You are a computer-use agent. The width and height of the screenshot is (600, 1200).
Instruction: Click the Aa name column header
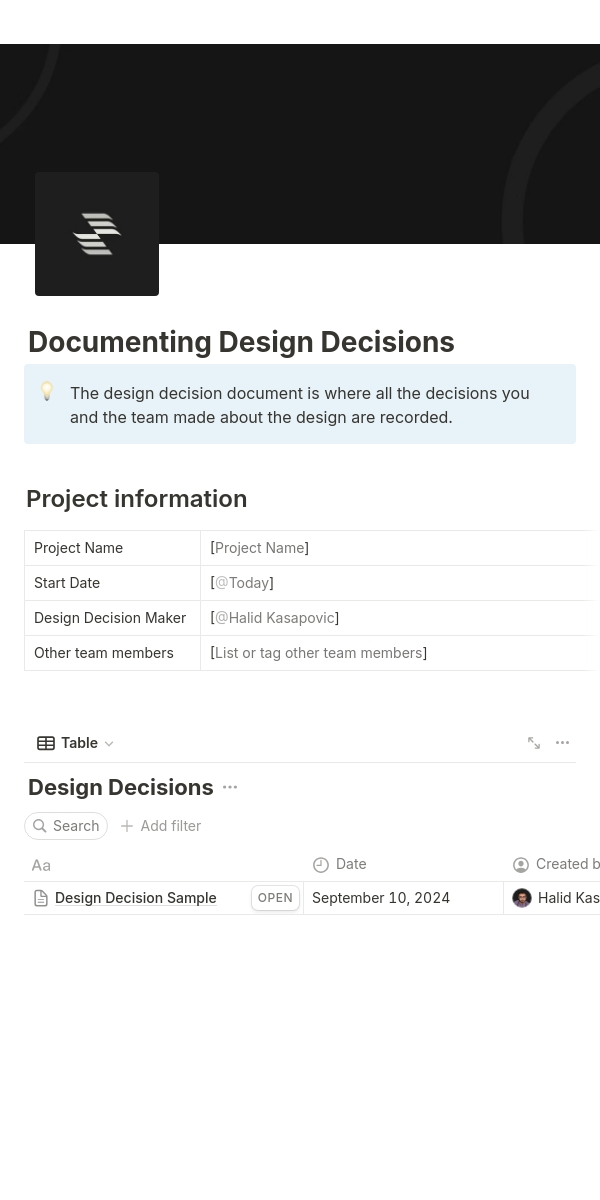(41, 865)
